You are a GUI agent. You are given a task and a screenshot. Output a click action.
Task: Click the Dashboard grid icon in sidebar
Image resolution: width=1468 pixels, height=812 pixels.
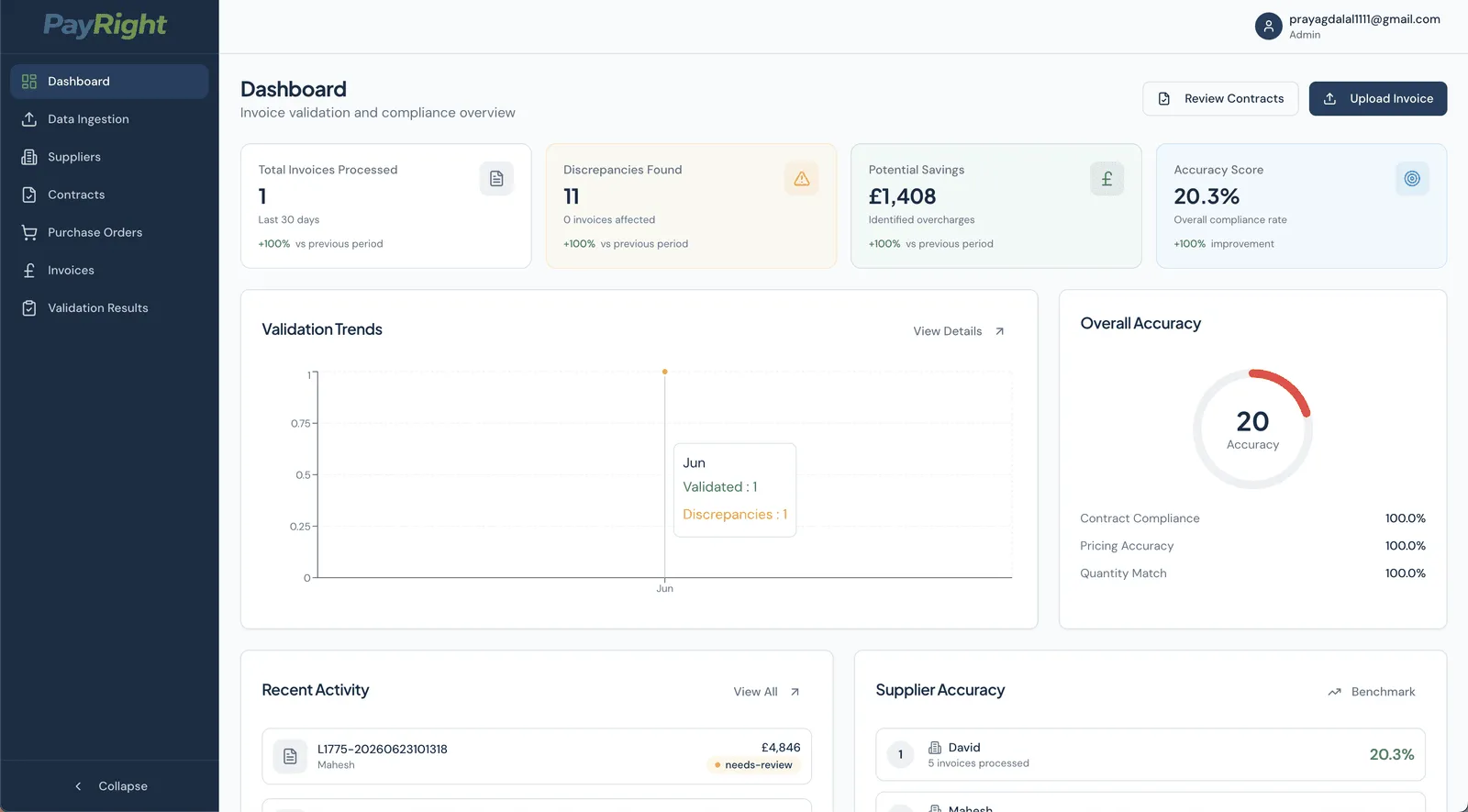pyautogui.click(x=29, y=82)
